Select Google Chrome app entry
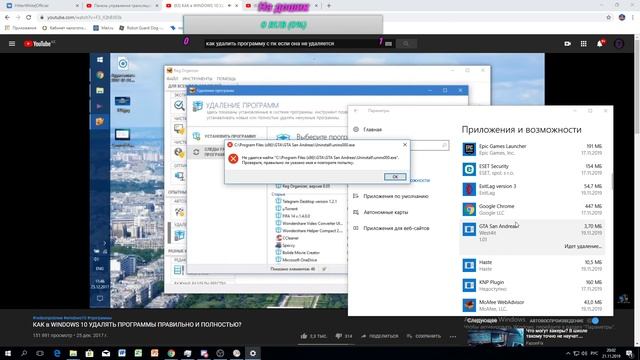The height and width of the screenshot is (360, 640). pos(532,209)
